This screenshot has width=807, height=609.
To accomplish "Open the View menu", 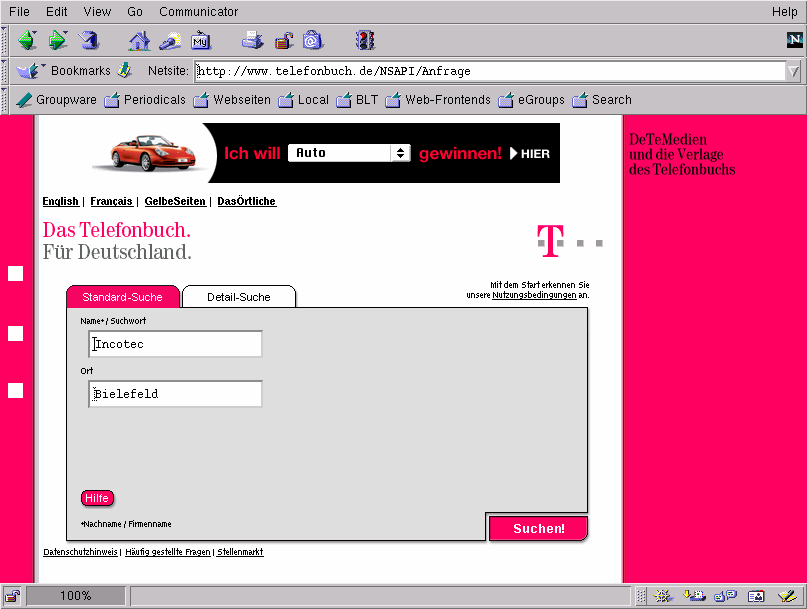I will (x=97, y=11).
